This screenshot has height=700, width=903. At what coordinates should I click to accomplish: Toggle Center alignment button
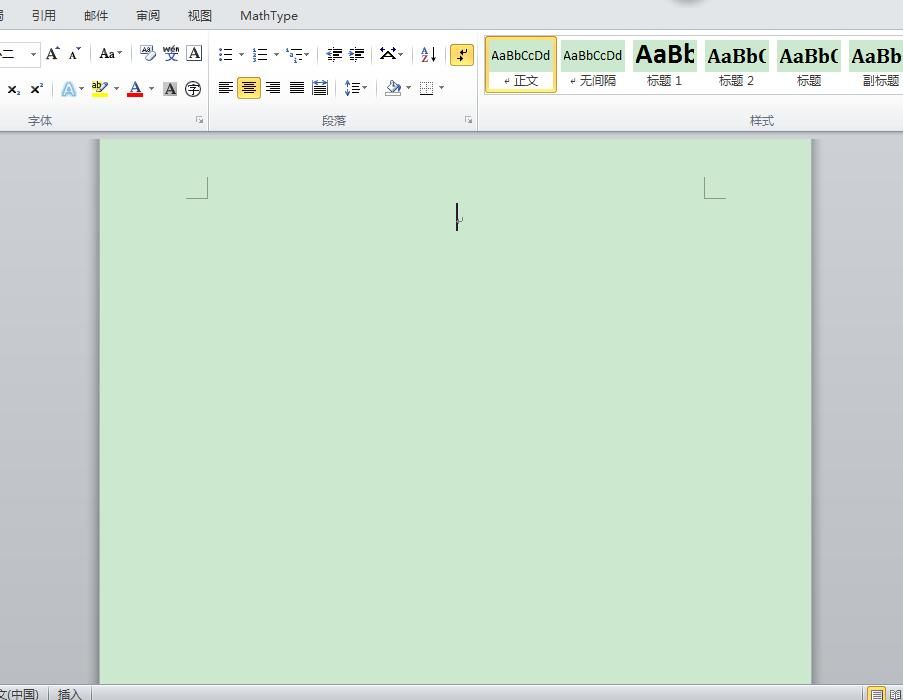tap(249, 88)
